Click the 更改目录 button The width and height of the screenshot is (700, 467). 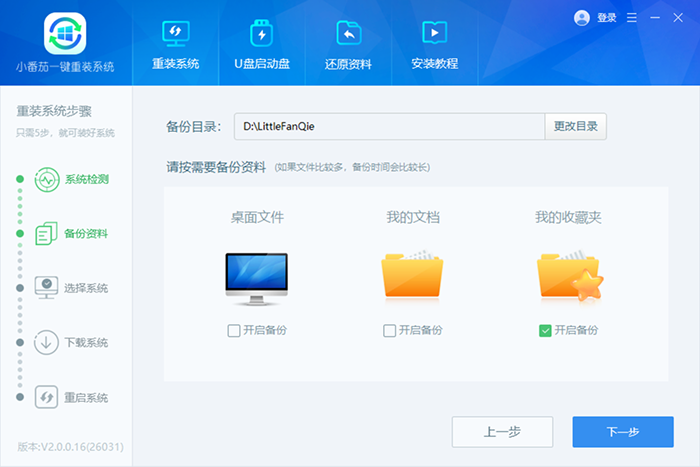point(575,127)
